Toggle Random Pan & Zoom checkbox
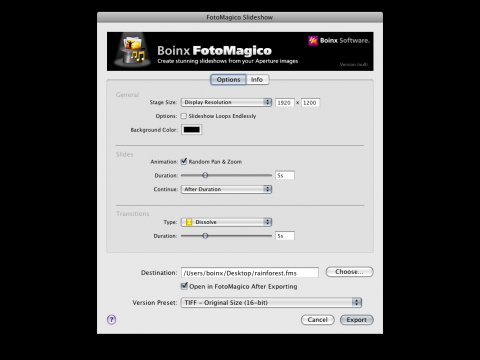480x360 pixels. pos(184,162)
